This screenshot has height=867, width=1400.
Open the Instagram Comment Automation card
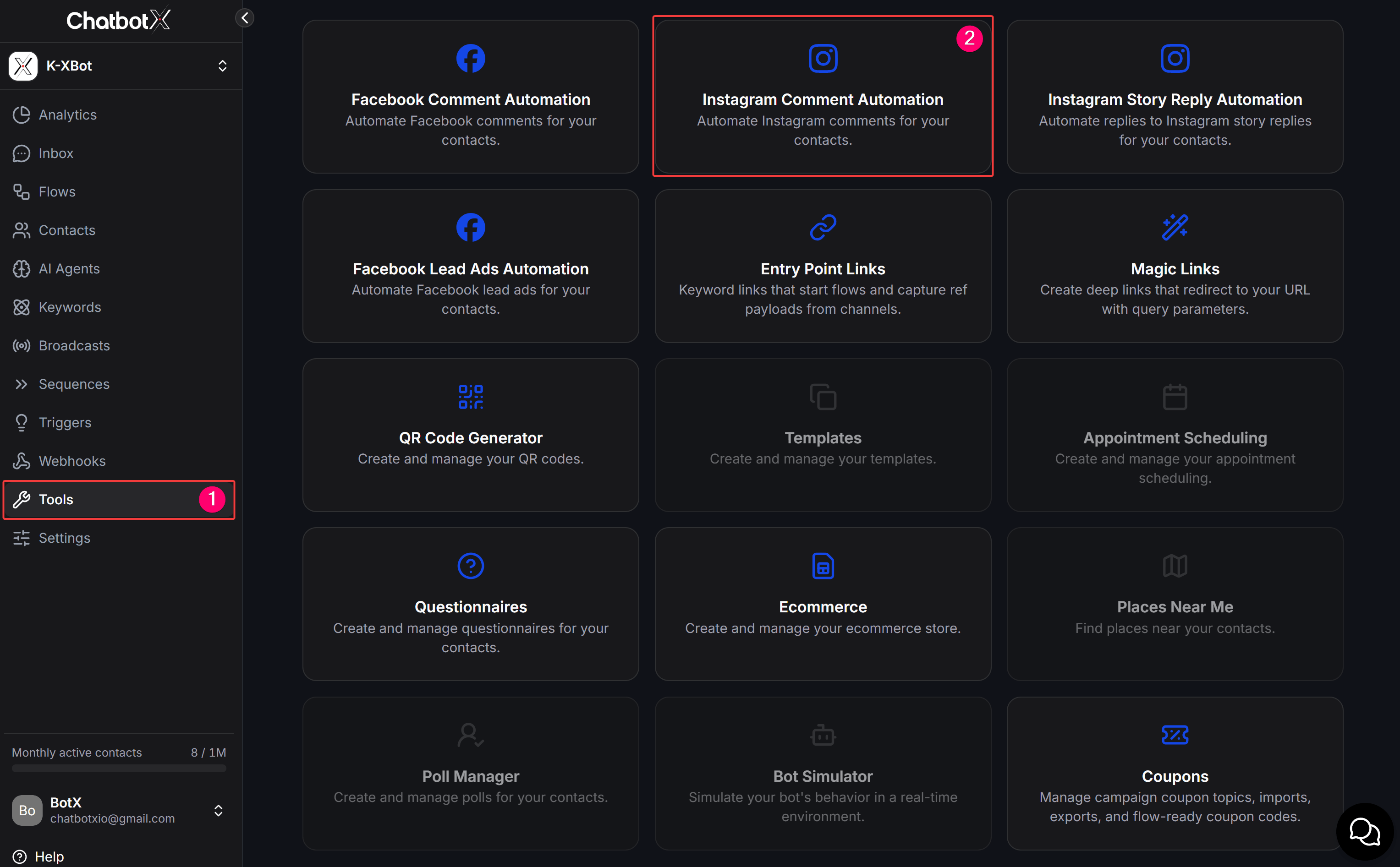click(x=823, y=96)
